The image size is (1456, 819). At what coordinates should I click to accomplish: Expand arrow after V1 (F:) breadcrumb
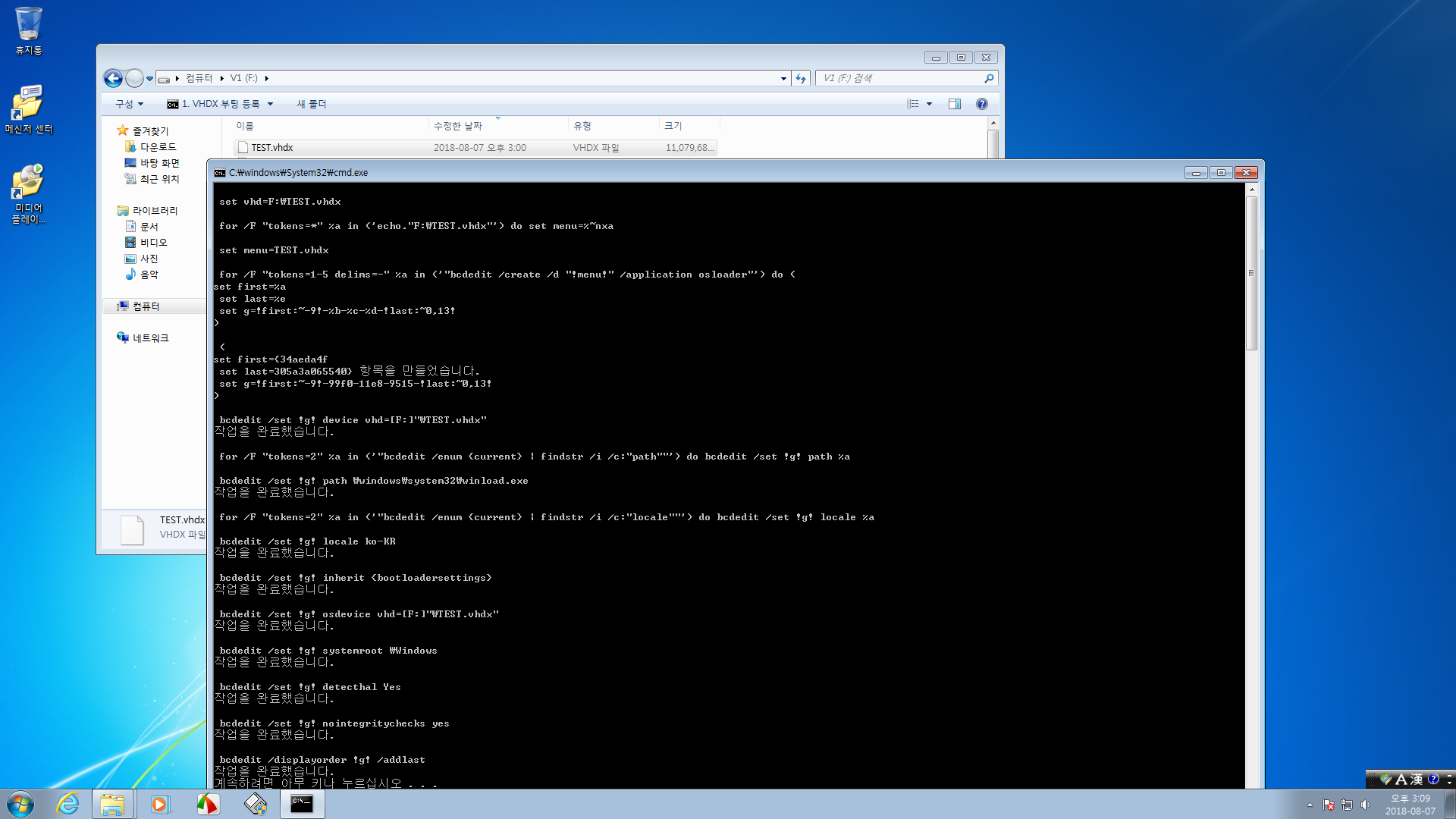pos(266,78)
